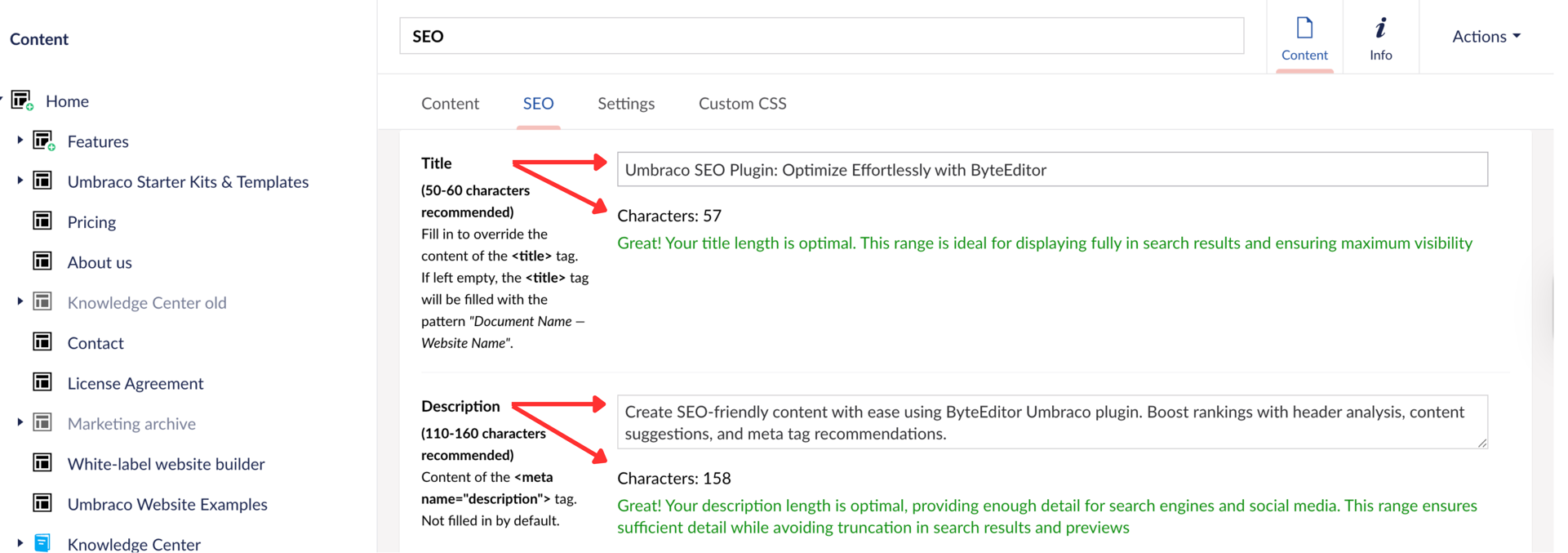The height and width of the screenshot is (553, 1568).
Task: Click the About us page icon
Action: [x=42, y=261]
